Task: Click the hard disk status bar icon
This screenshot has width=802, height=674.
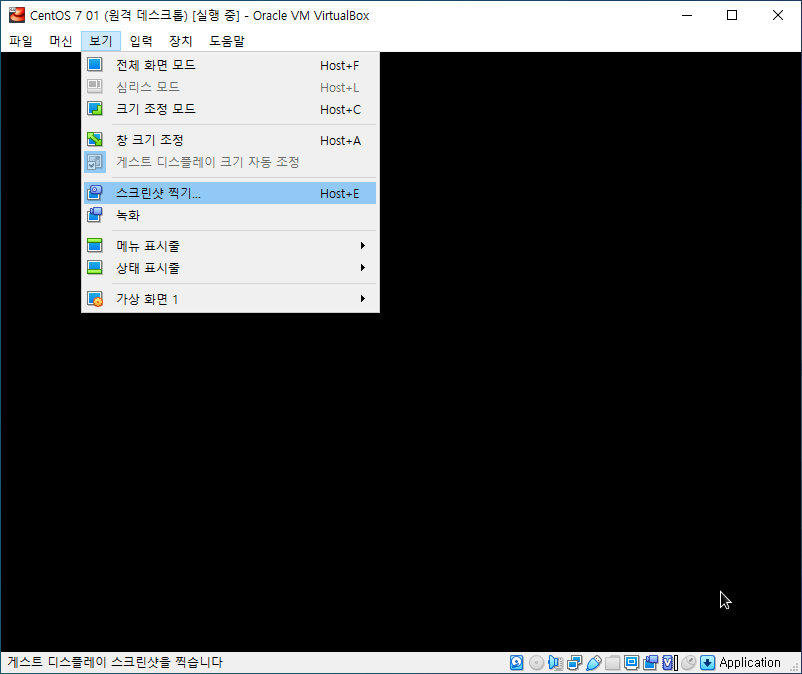Action: [517, 663]
